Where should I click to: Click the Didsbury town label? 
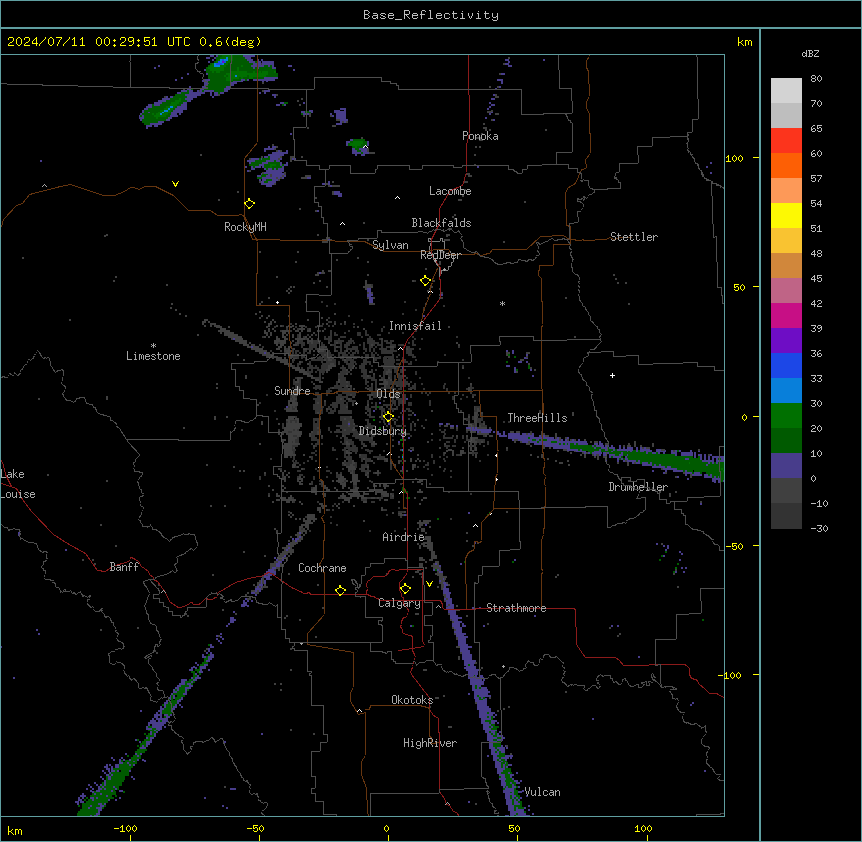click(383, 431)
